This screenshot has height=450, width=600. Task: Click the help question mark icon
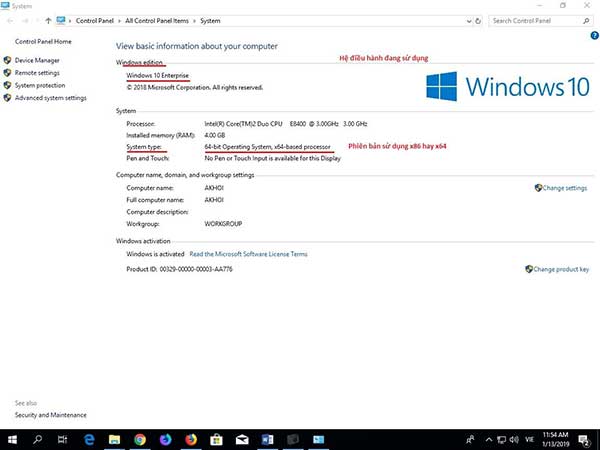point(594,36)
